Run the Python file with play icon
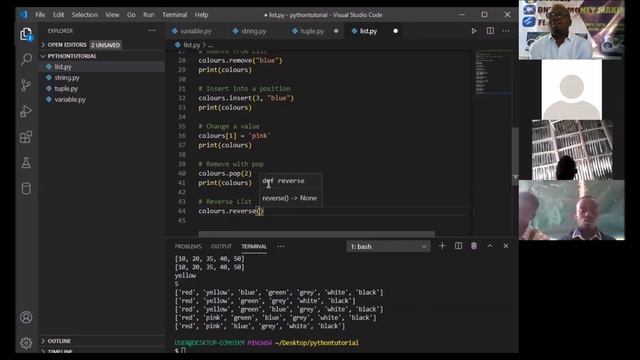Viewport: 640px width, 360px height. [474, 31]
